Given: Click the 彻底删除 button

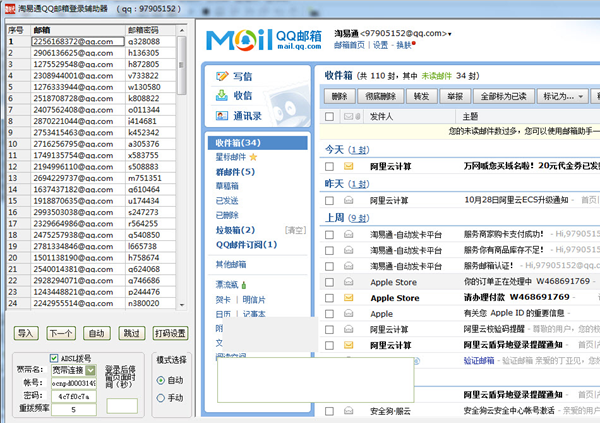Looking at the screenshot, I should tap(380, 96).
